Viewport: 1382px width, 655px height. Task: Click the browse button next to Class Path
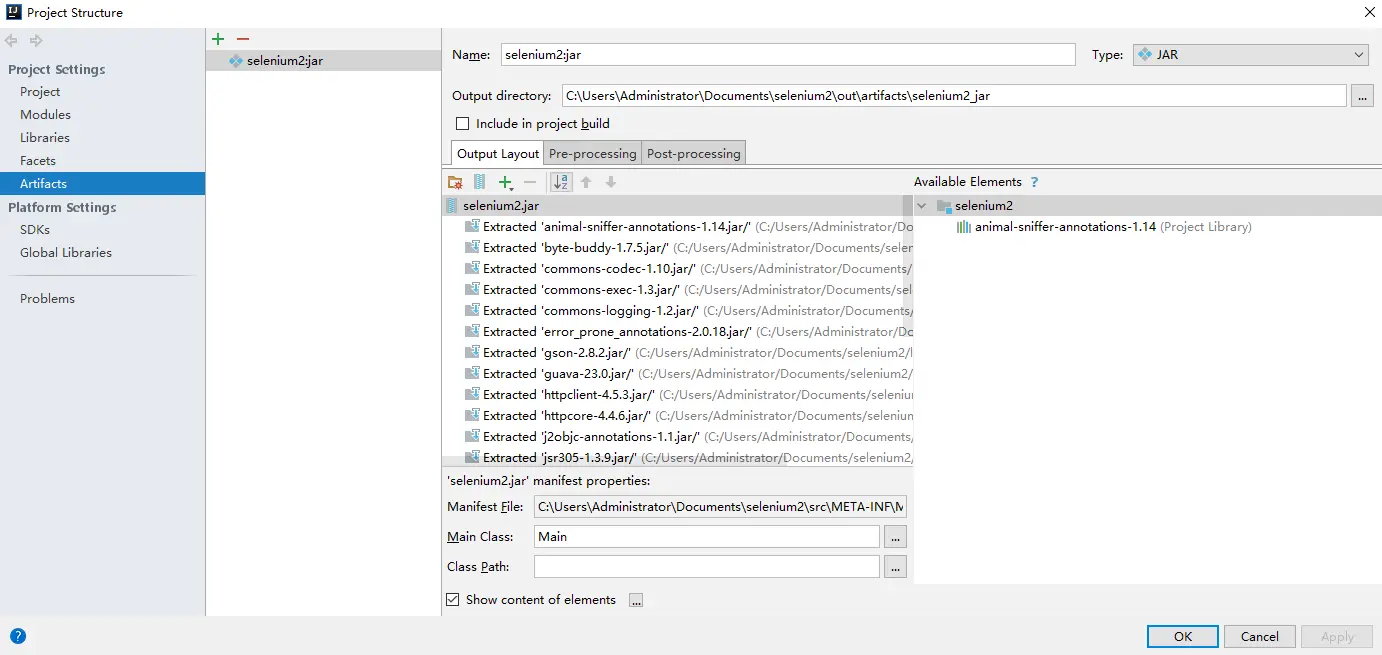click(x=895, y=567)
